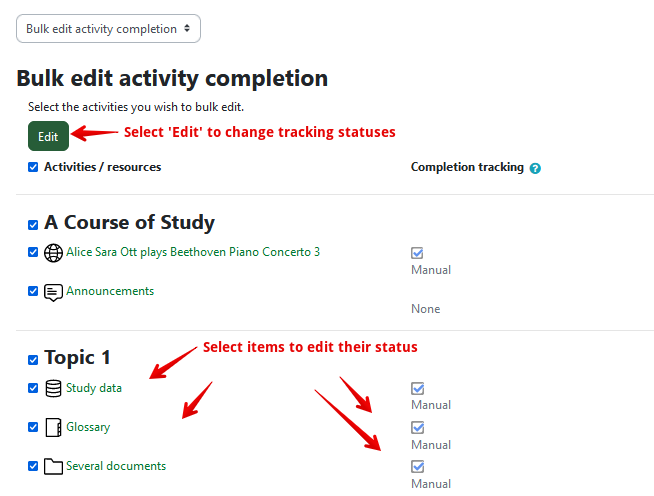This screenshot has width=654, height=496.
Task: Deselect the Glossary activity checkbox
Action: [33, 427]
